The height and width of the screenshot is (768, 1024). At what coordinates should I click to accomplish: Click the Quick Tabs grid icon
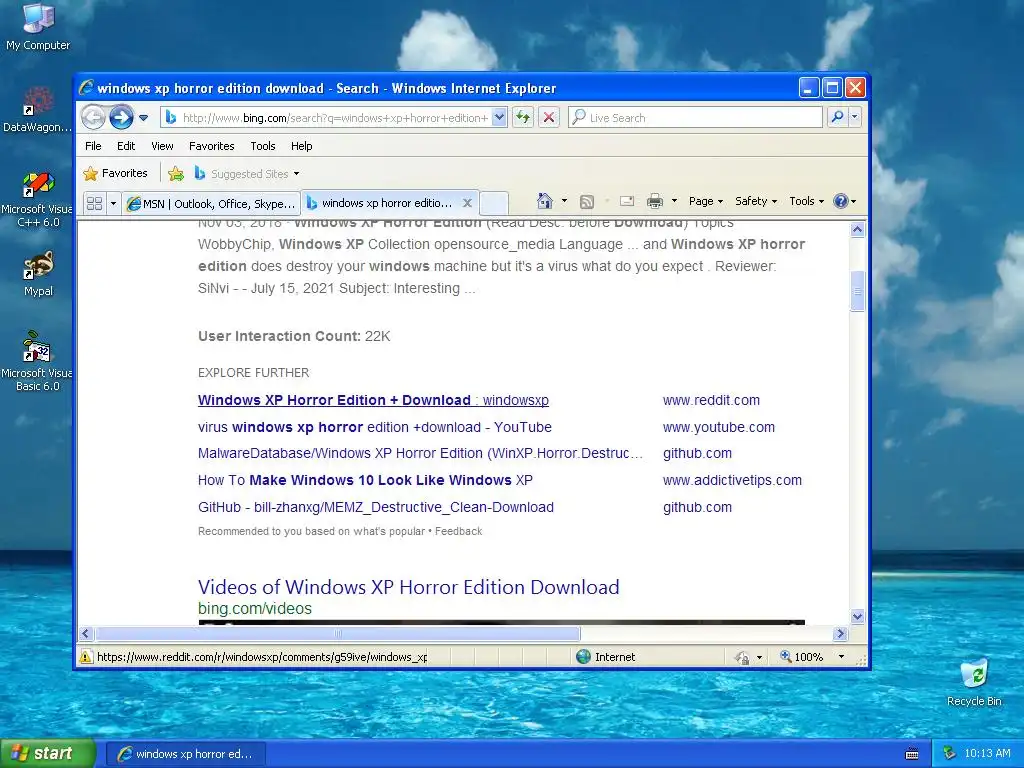(x=94, y=204)
